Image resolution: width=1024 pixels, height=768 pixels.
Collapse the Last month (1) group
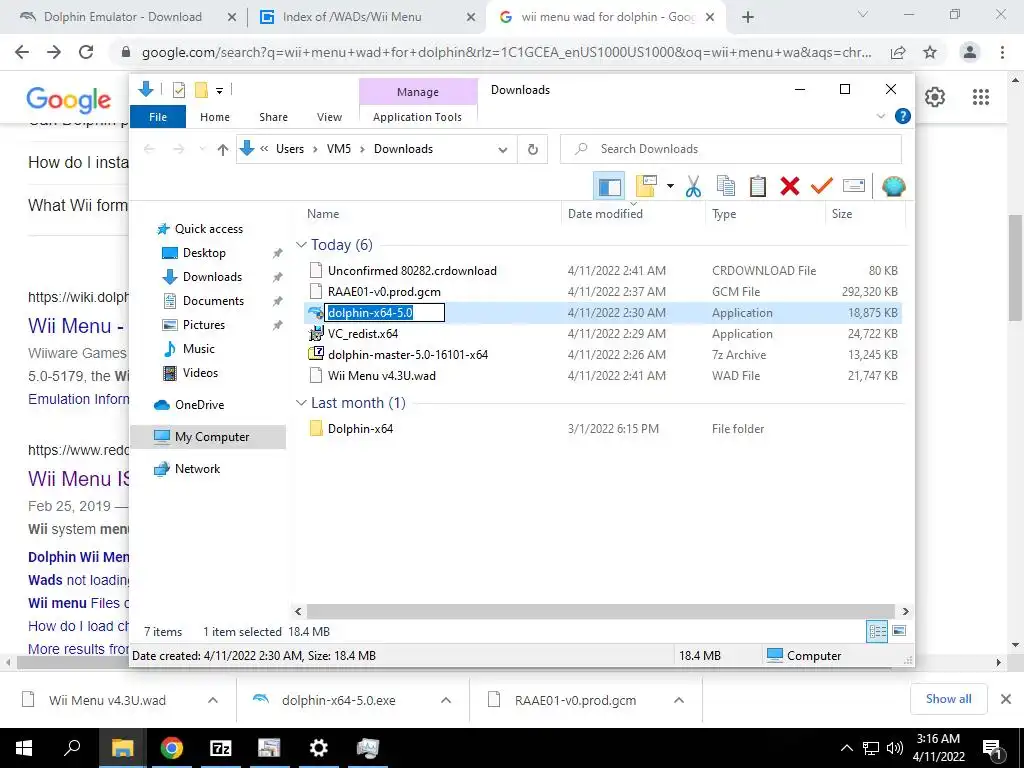[x=301, y=403]
